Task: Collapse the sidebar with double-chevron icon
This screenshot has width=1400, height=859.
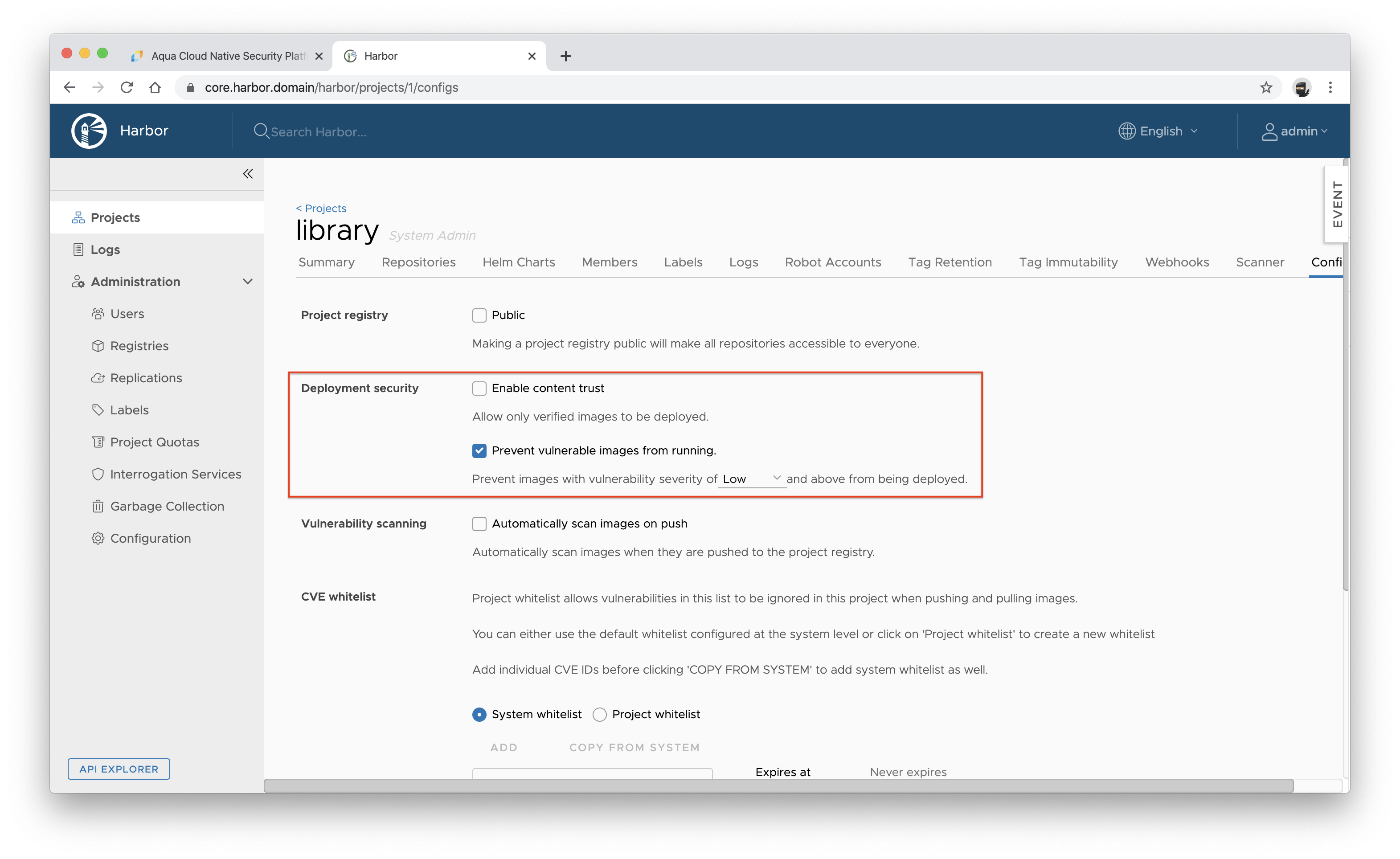Action: (248, 174)
